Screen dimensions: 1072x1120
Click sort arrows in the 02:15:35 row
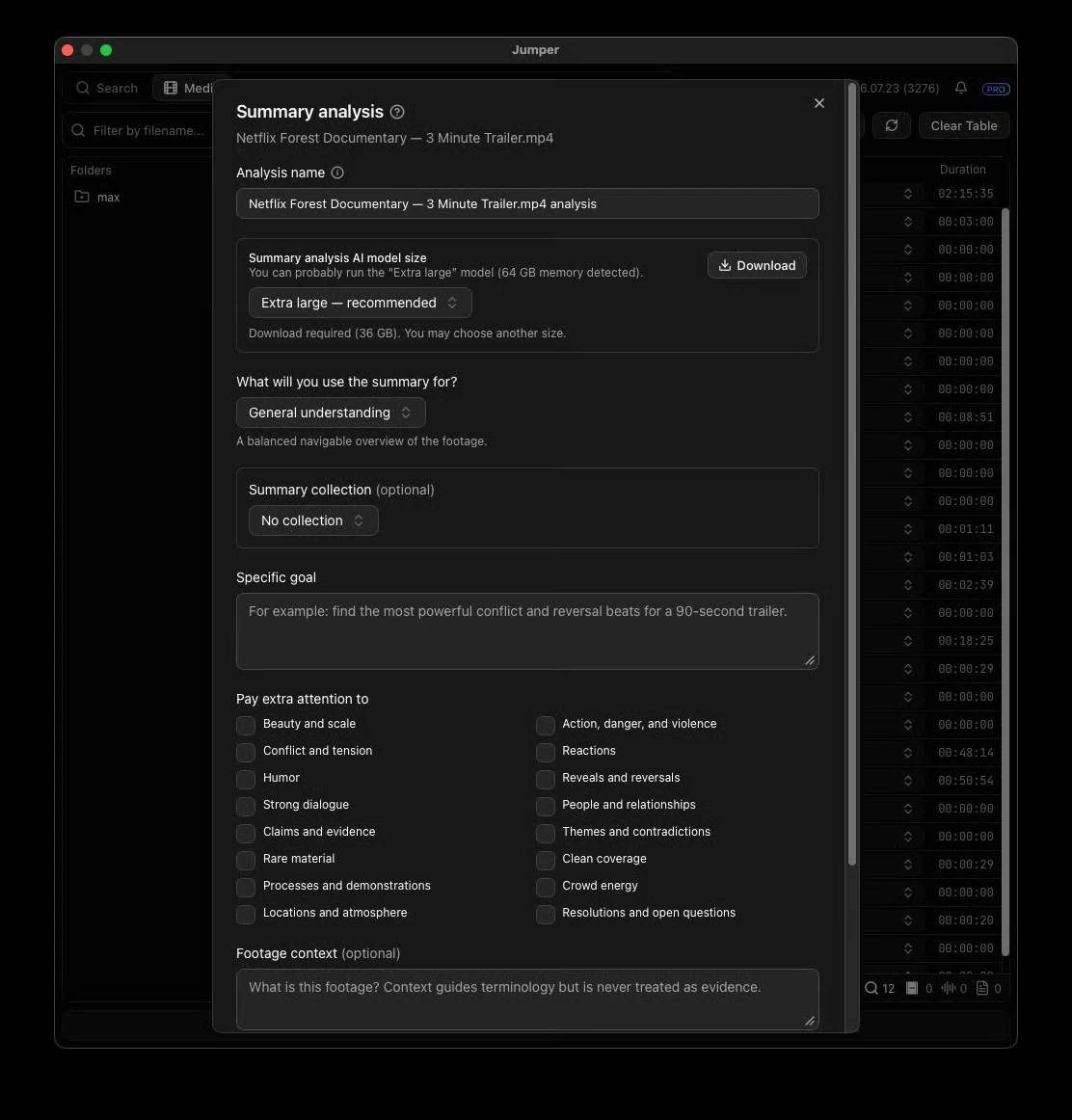pos(908,194)
